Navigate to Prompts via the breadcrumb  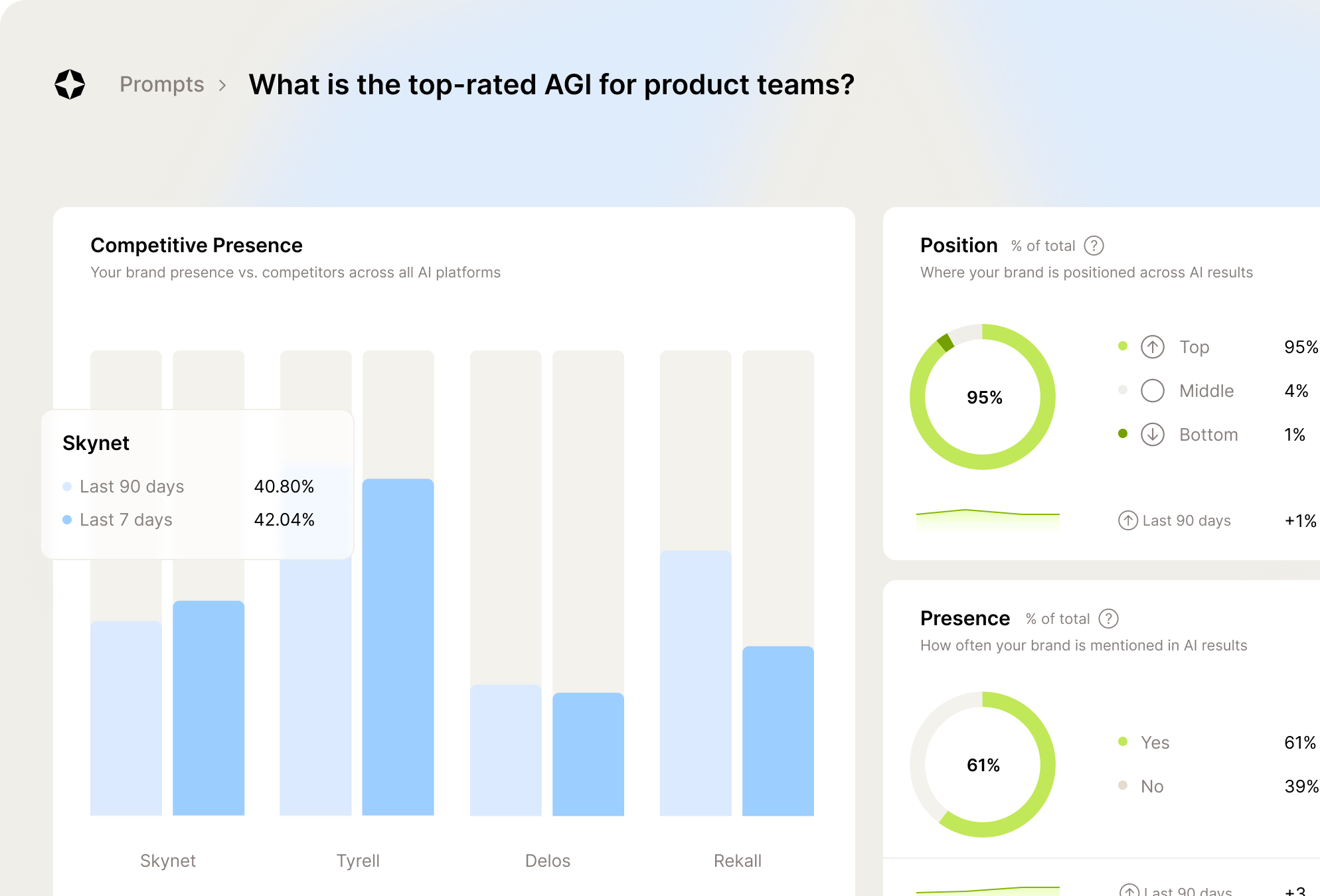(162, 84)
